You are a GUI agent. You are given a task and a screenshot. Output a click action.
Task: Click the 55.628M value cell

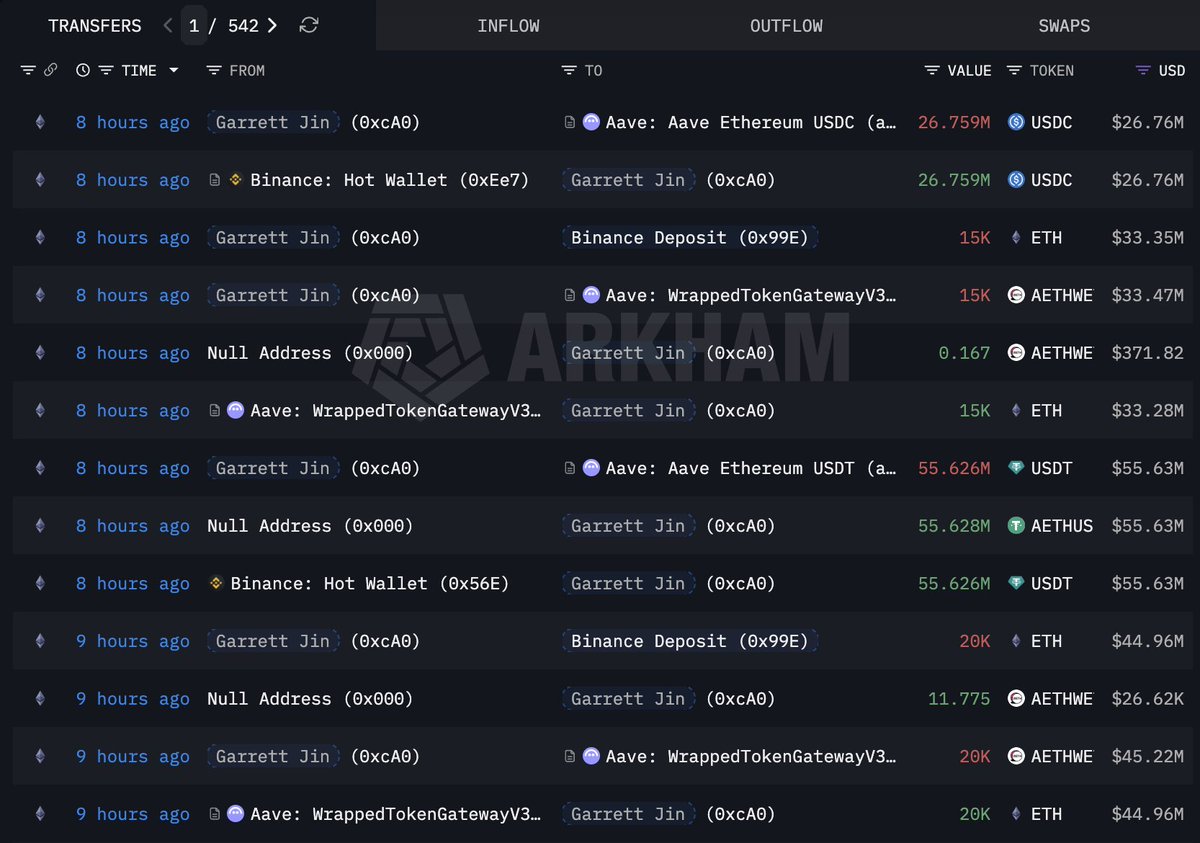[954, 526]
